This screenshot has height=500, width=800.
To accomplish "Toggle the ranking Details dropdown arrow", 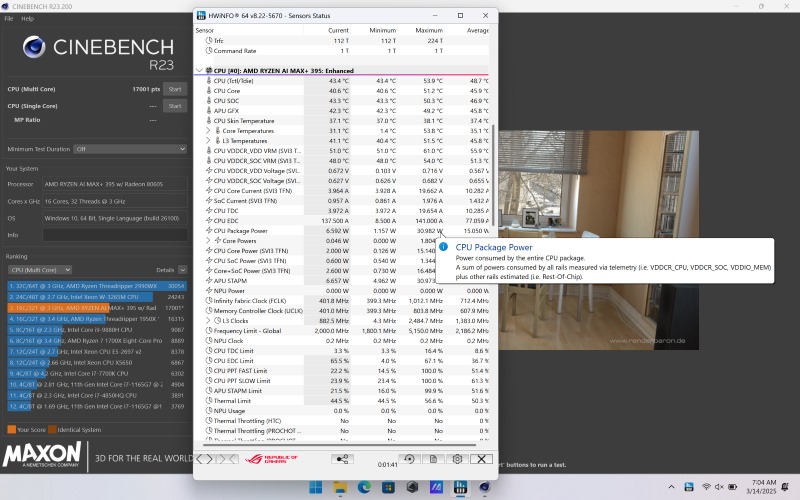I will tap(182, 270).
